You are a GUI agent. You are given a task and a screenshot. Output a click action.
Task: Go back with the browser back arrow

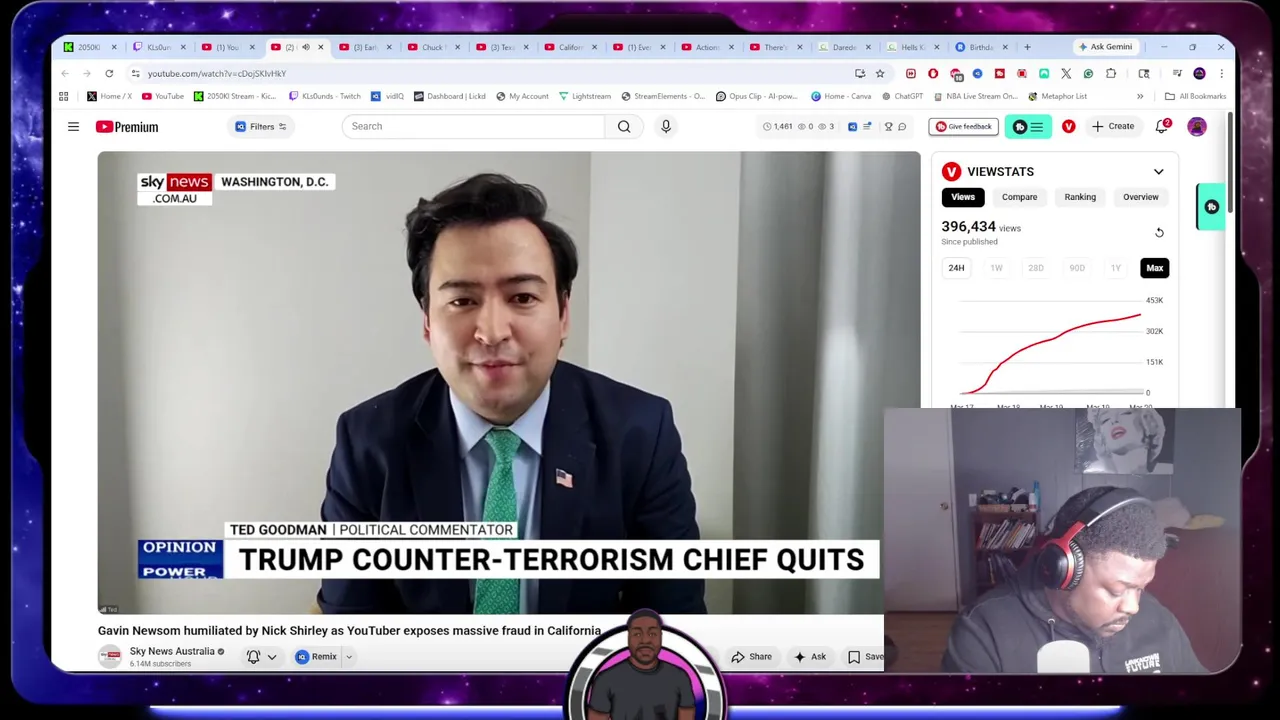tap(65, 73)
